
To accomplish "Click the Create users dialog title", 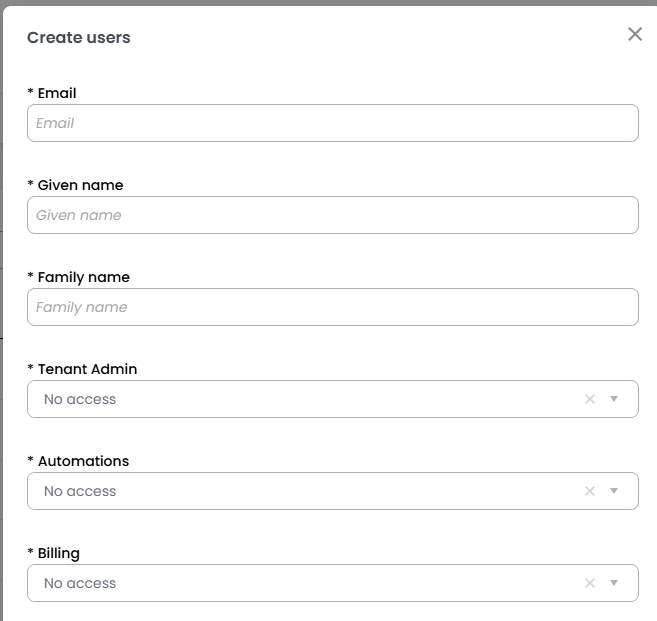I will pos(78,38).
